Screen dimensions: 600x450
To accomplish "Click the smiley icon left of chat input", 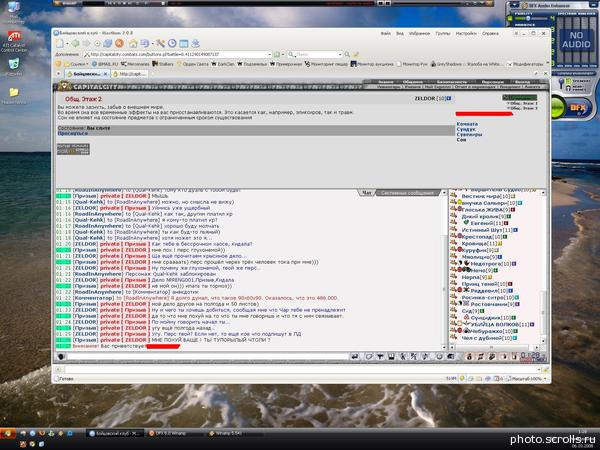I will tap(61, 357).
